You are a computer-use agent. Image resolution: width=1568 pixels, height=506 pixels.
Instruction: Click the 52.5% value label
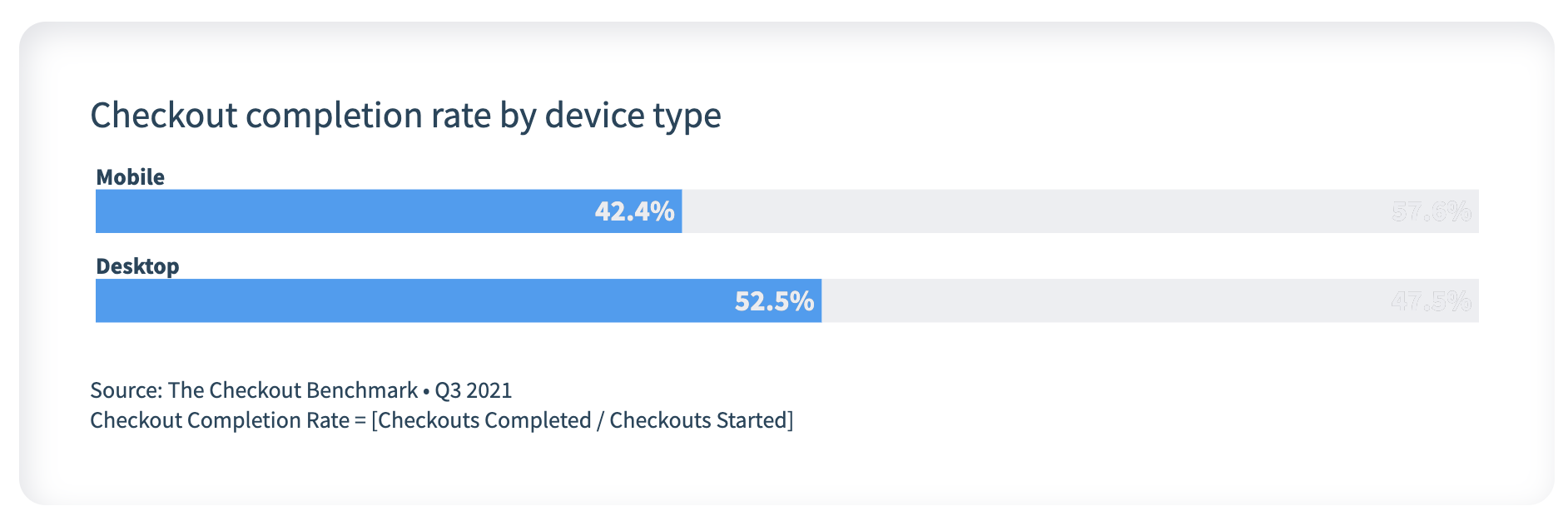[x=774, y=301]
